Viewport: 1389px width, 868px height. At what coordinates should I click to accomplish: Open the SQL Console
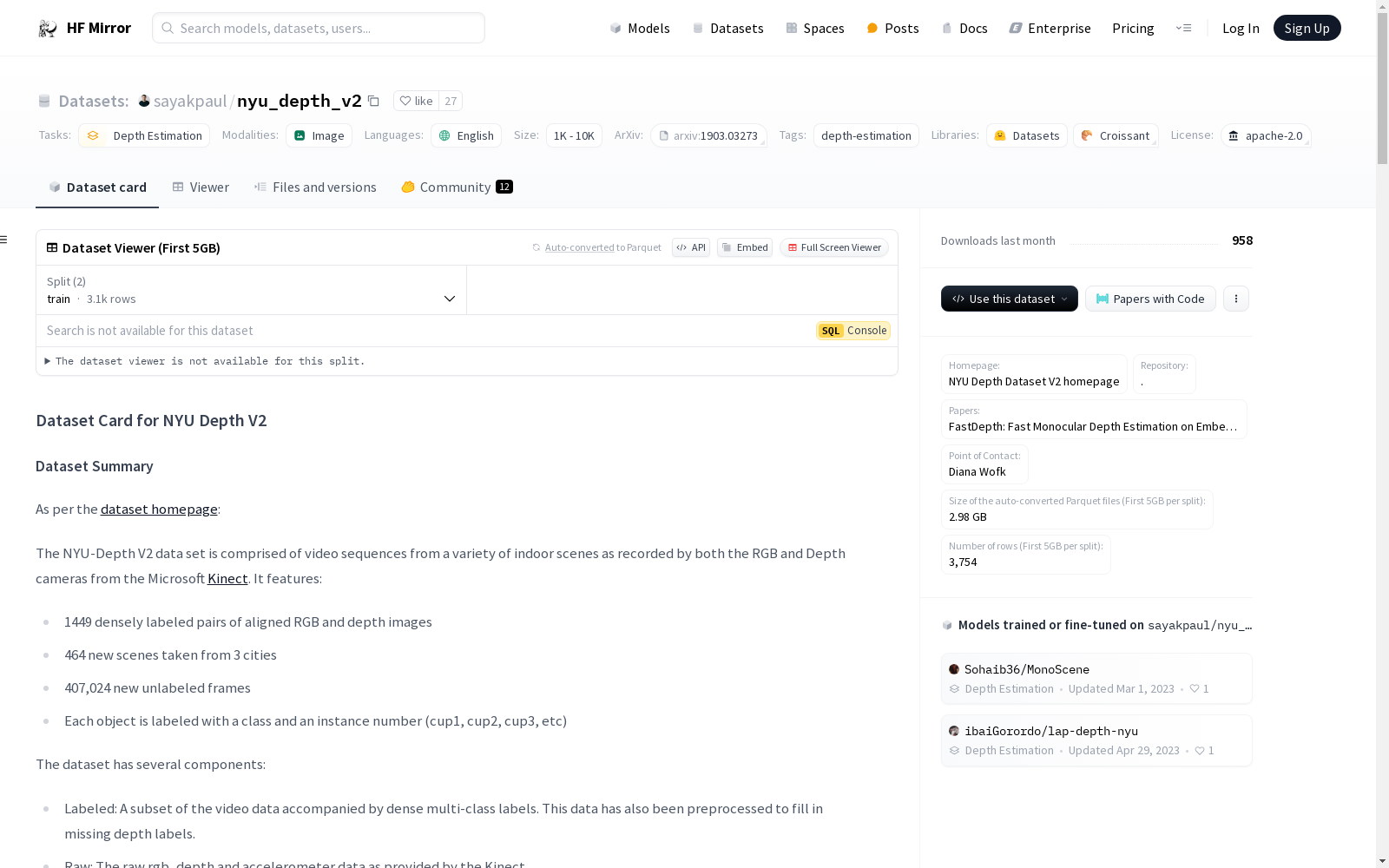[x=853, y=331]
